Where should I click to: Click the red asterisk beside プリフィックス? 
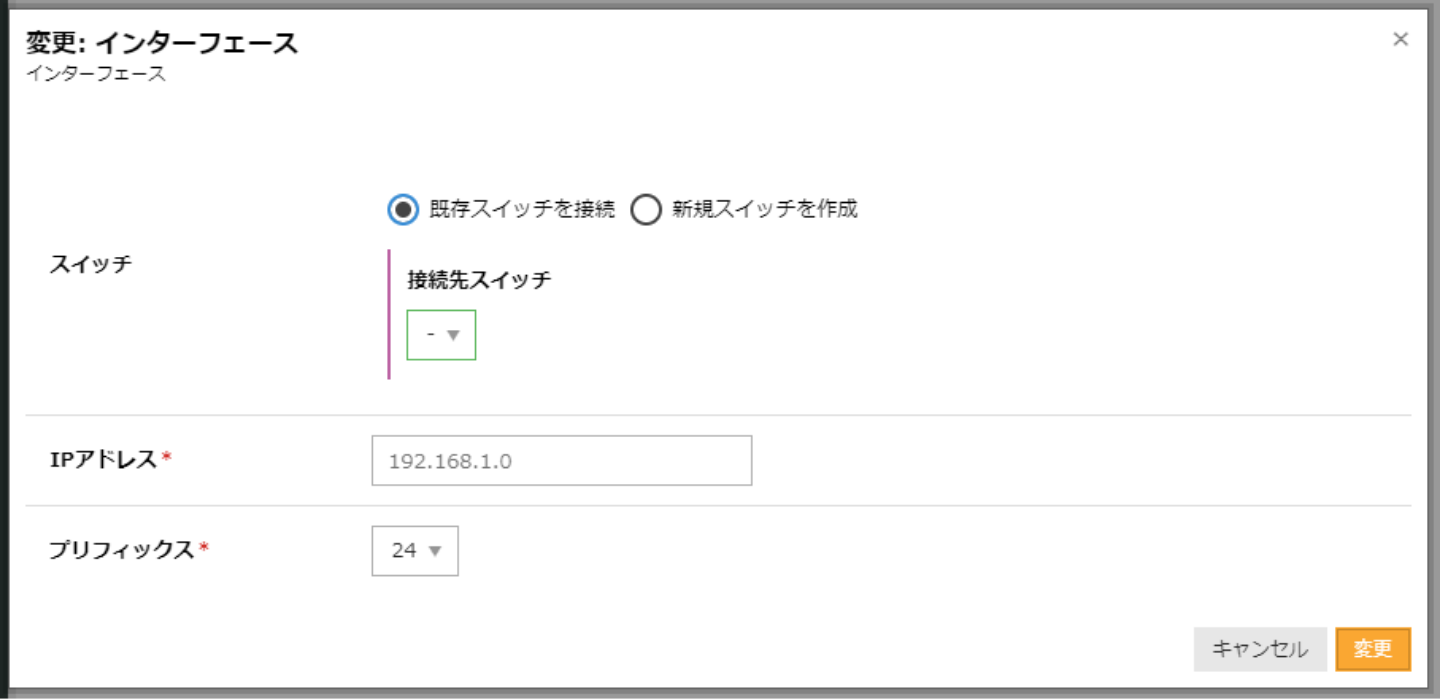[204, 548]
